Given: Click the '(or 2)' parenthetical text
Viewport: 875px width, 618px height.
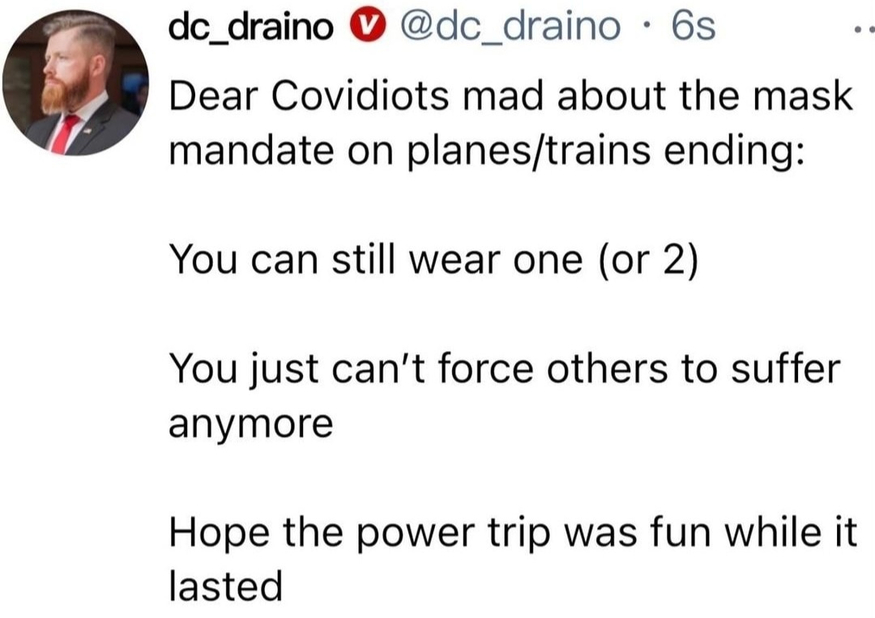Looking at the screenshot, I should pyautogui.click(x=648, y=260).
